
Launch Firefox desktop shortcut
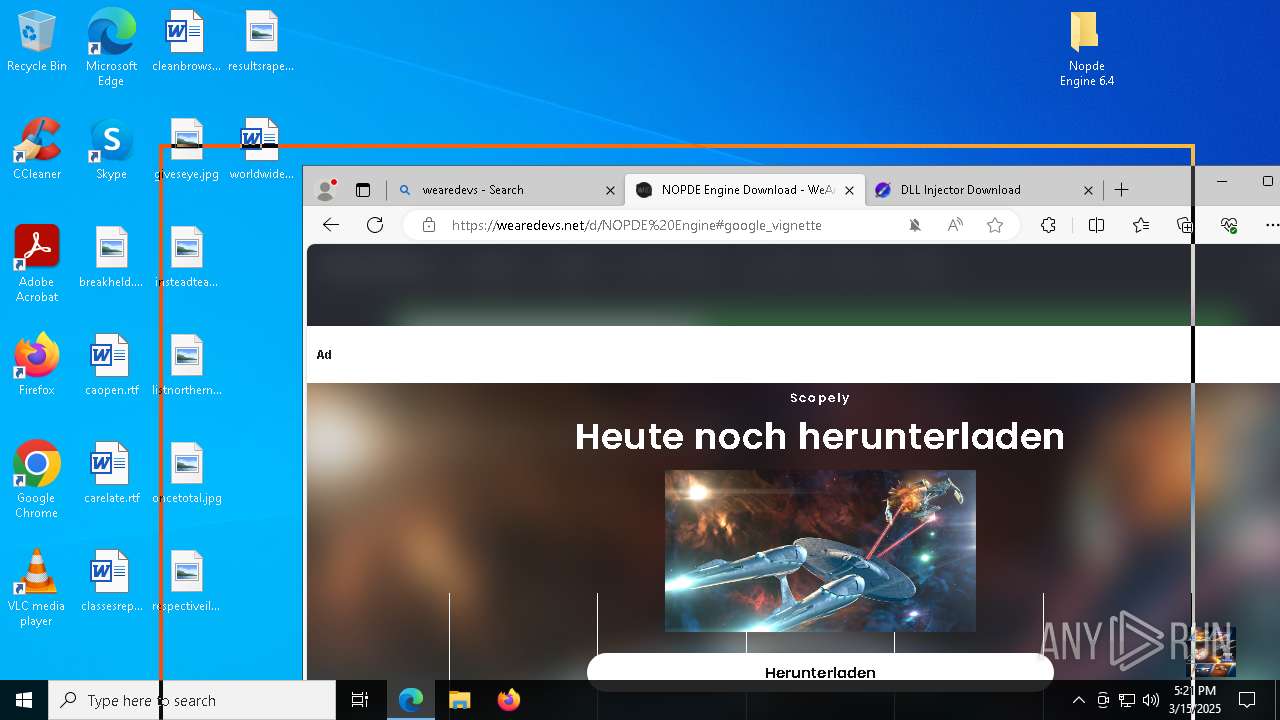(37, 365)
